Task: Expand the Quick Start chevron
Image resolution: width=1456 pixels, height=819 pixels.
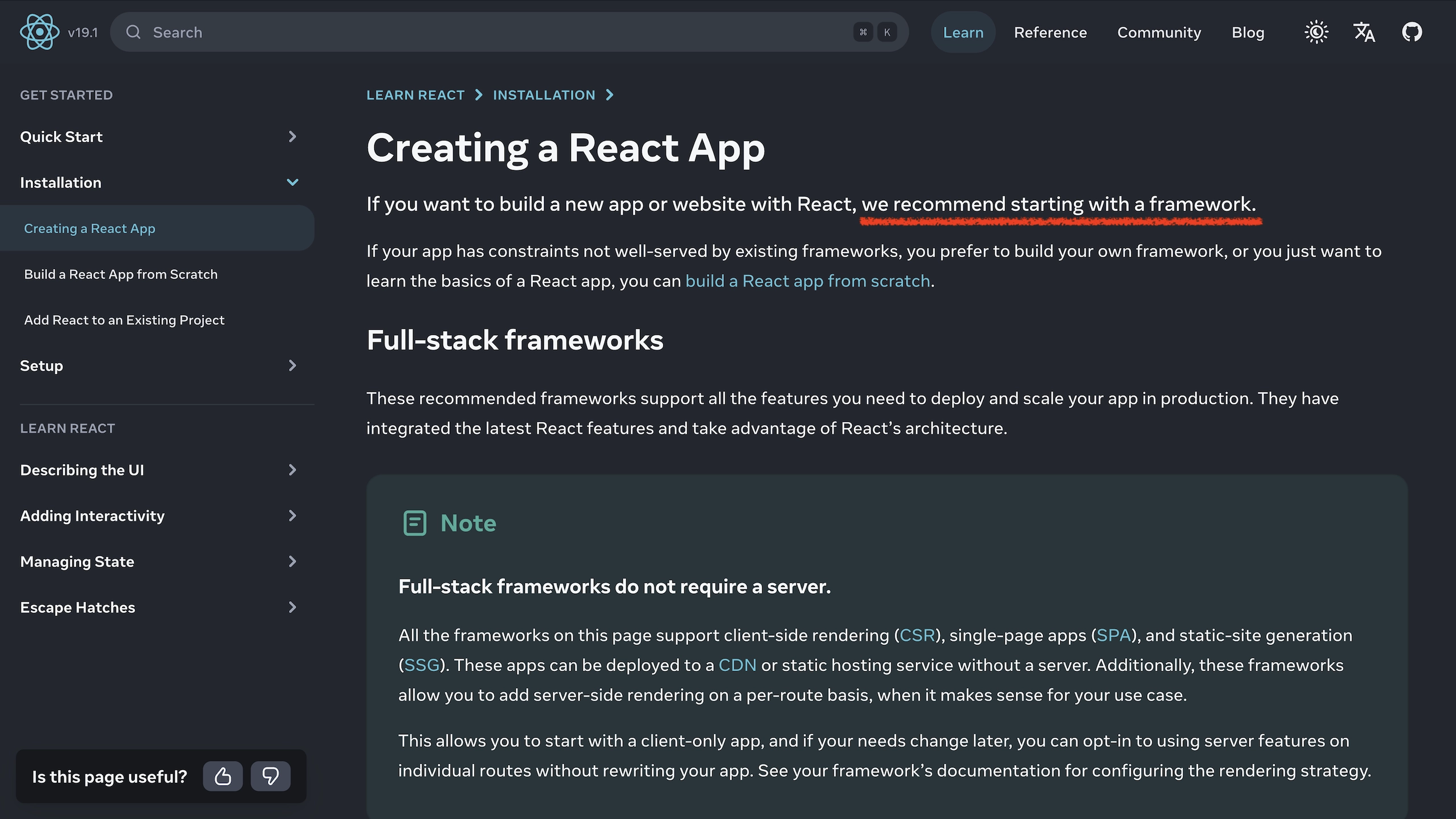Action: click(x=292, y=136)
